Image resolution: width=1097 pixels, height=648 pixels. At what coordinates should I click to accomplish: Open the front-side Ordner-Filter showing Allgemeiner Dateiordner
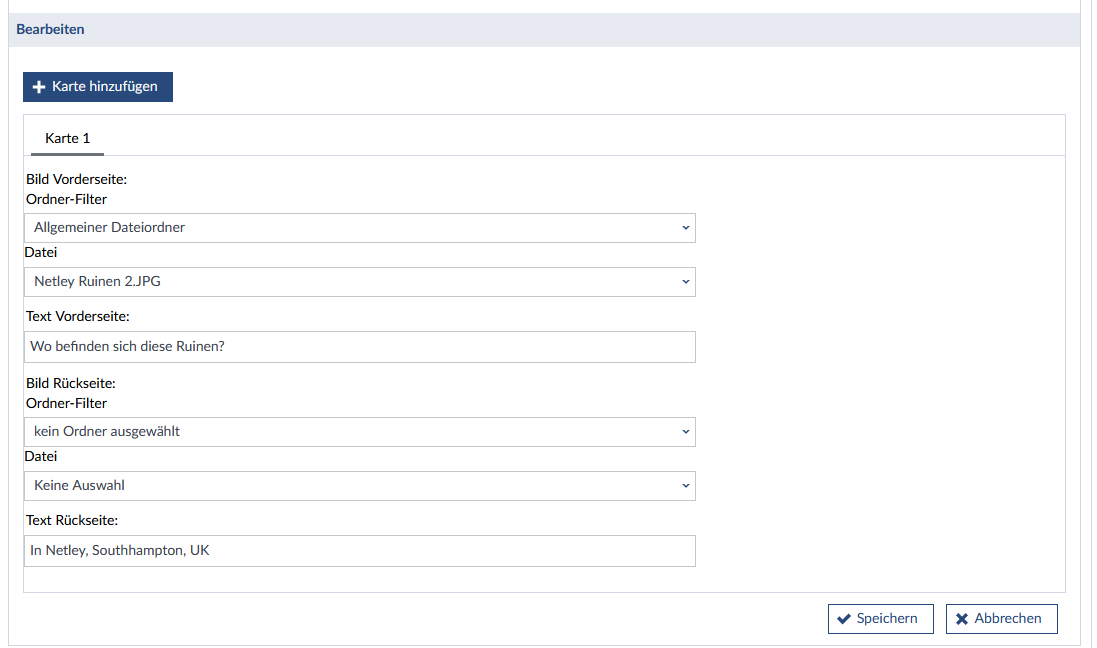click(x=358, y=228)
